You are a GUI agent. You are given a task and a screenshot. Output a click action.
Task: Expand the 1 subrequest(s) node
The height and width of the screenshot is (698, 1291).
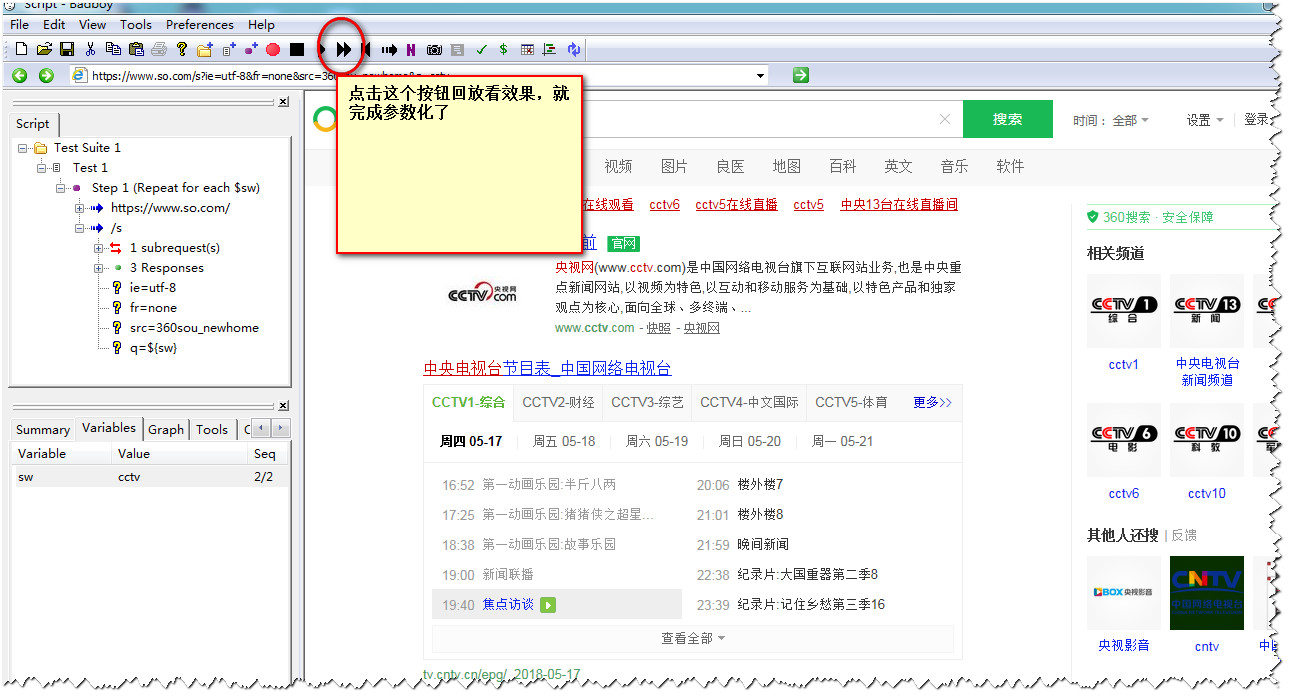pyautogui.click(x=99, y=248)
